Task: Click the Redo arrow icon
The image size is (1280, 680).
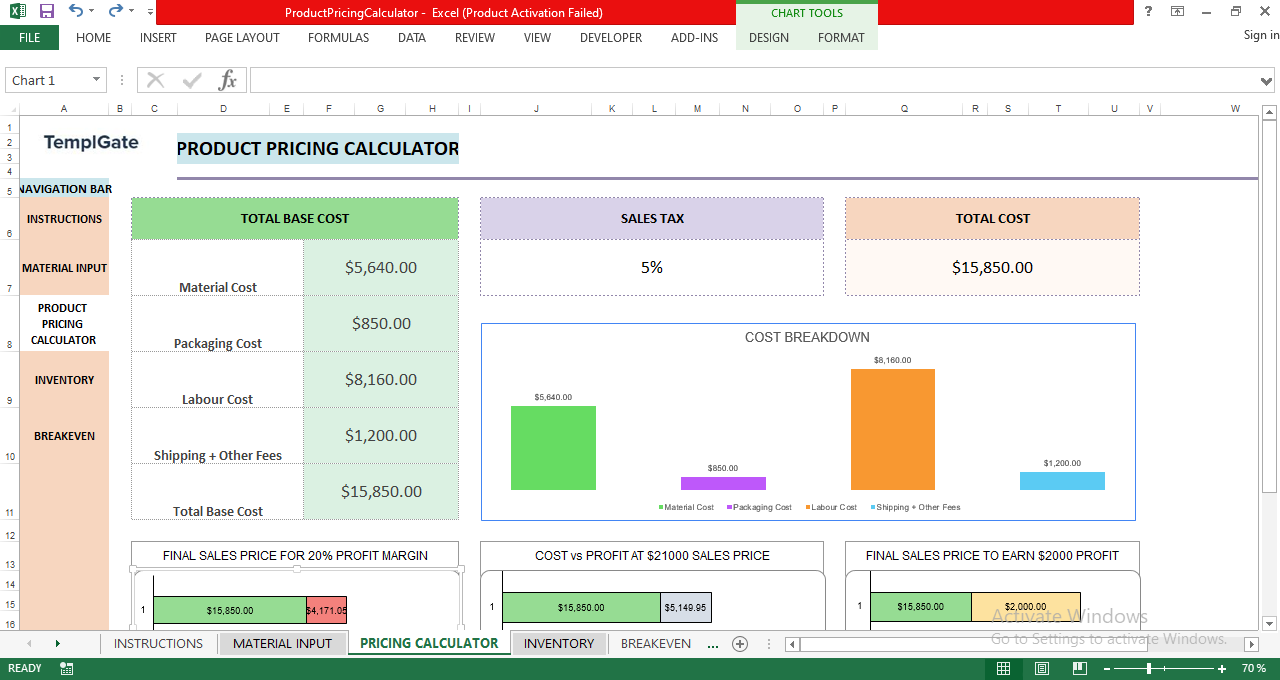Action: (x=116, y=12)
